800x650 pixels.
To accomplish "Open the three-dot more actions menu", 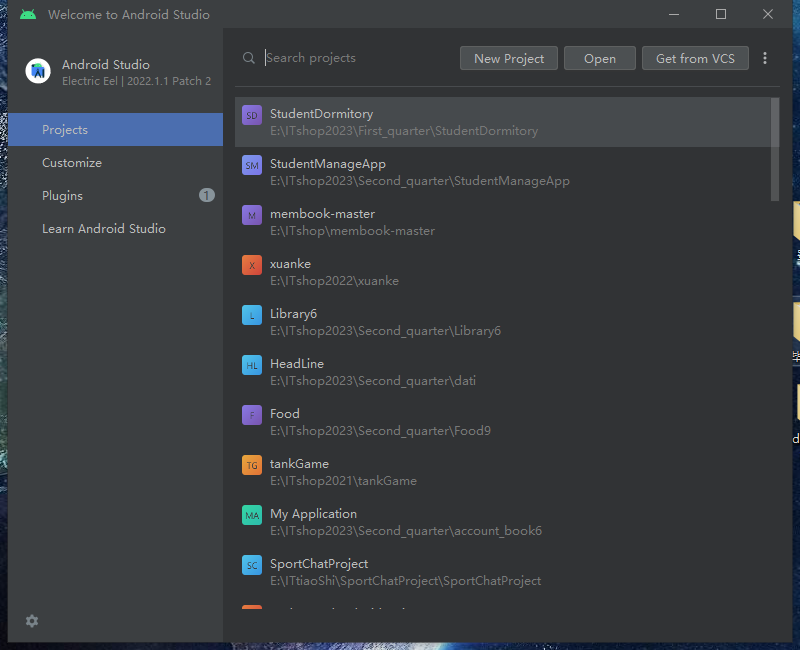I will point(764,58).
